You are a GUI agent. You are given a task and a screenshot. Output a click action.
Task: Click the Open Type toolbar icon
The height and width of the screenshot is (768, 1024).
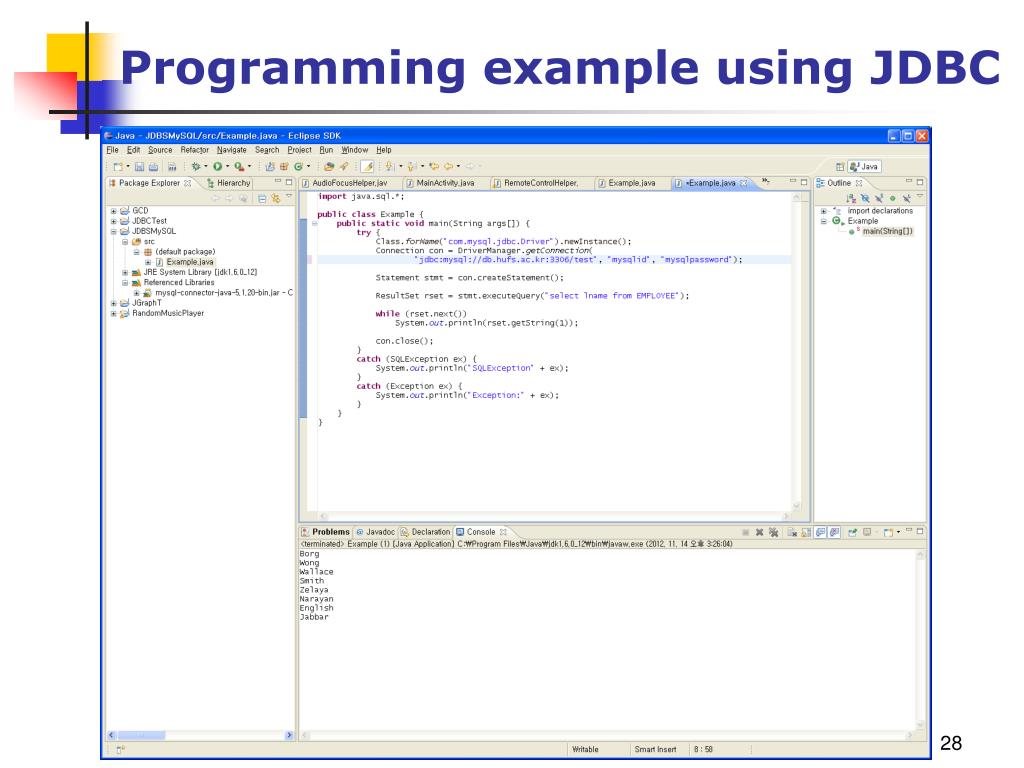[329, 167]
